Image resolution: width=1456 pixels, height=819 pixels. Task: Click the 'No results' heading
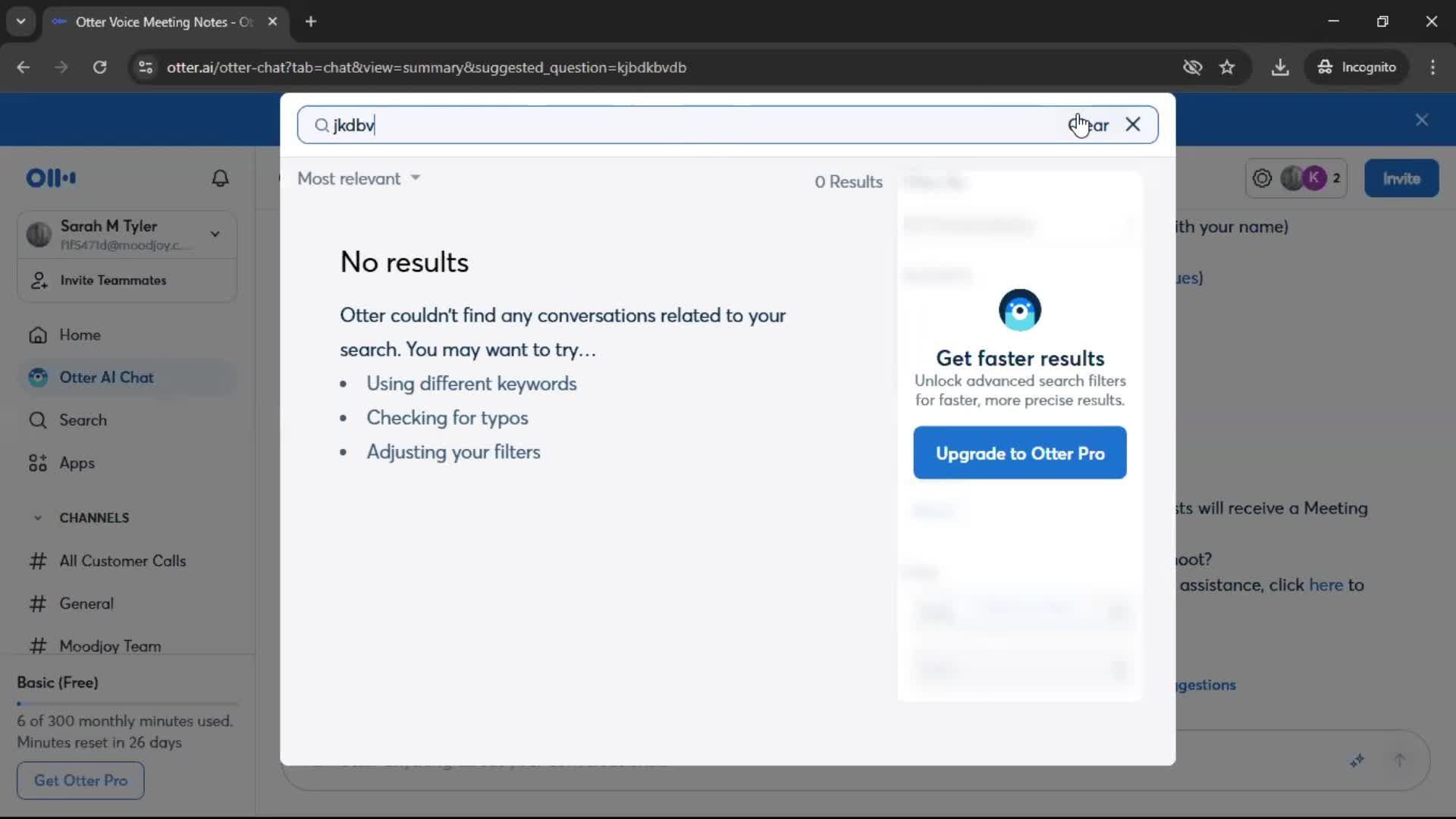pos(404,262)
